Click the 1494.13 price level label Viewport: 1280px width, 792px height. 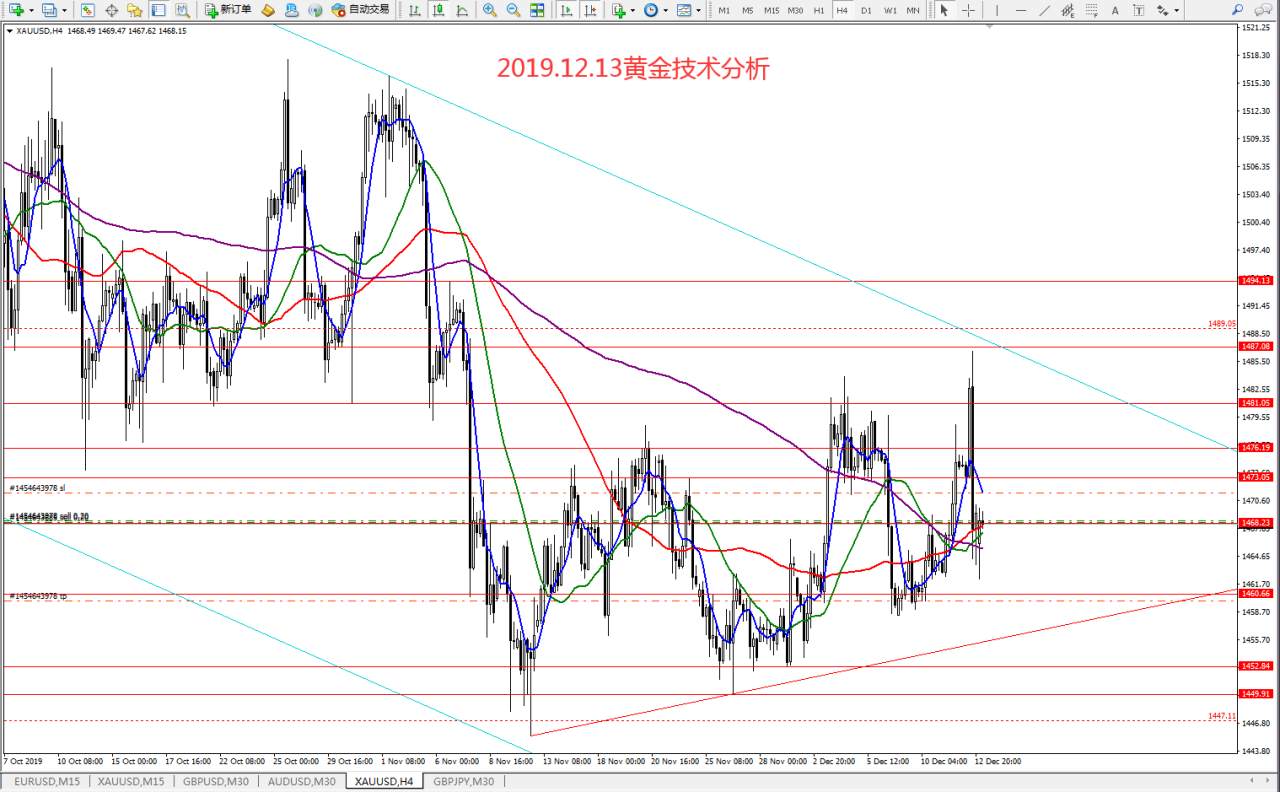(x=1255, y=281)
